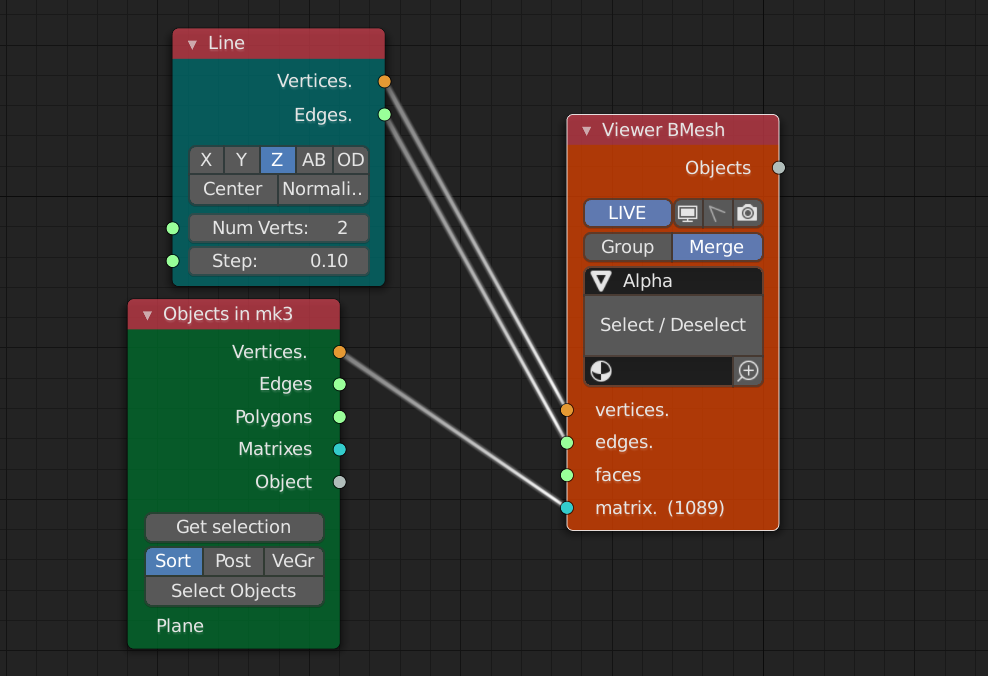Image resolution: width=988 pixels, height=676 pixels.
Task: Disable the LIVE preview toggle
Action: [627, 212]
